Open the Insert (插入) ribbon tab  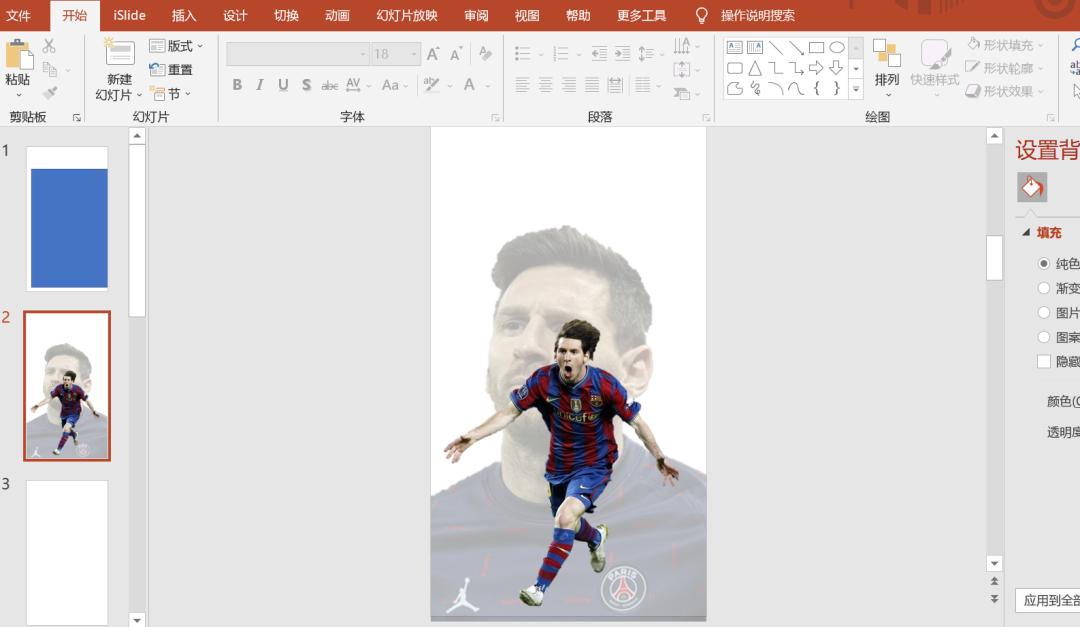[x=184, y=15]
